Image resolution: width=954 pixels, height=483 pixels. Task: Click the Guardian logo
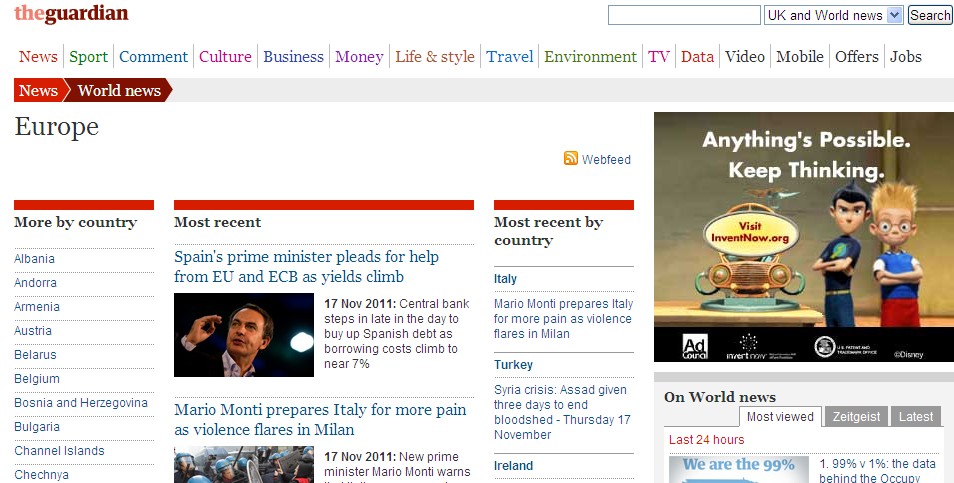click(71, 14)
